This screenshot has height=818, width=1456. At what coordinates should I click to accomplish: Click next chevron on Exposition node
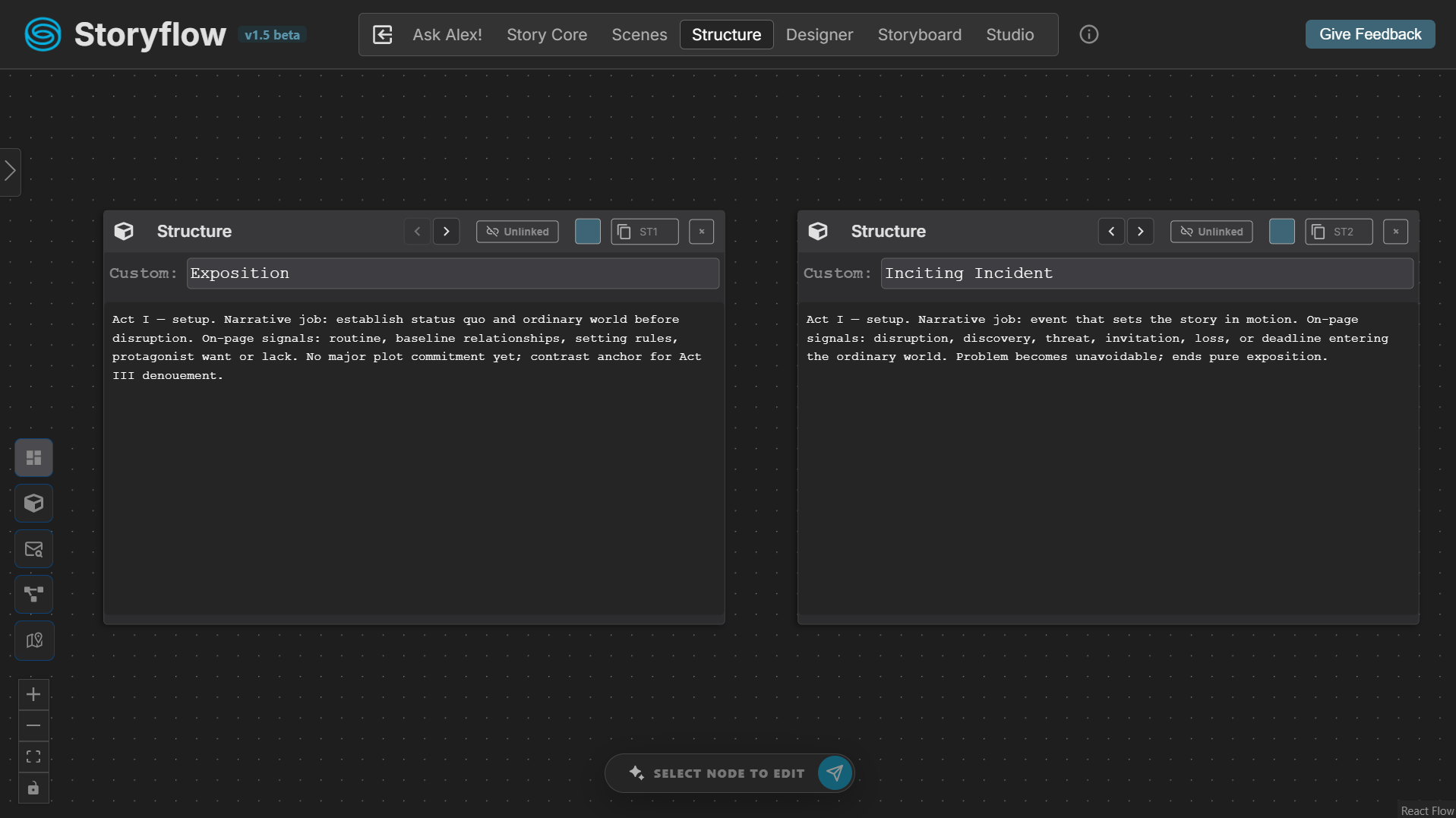(447, 232)
